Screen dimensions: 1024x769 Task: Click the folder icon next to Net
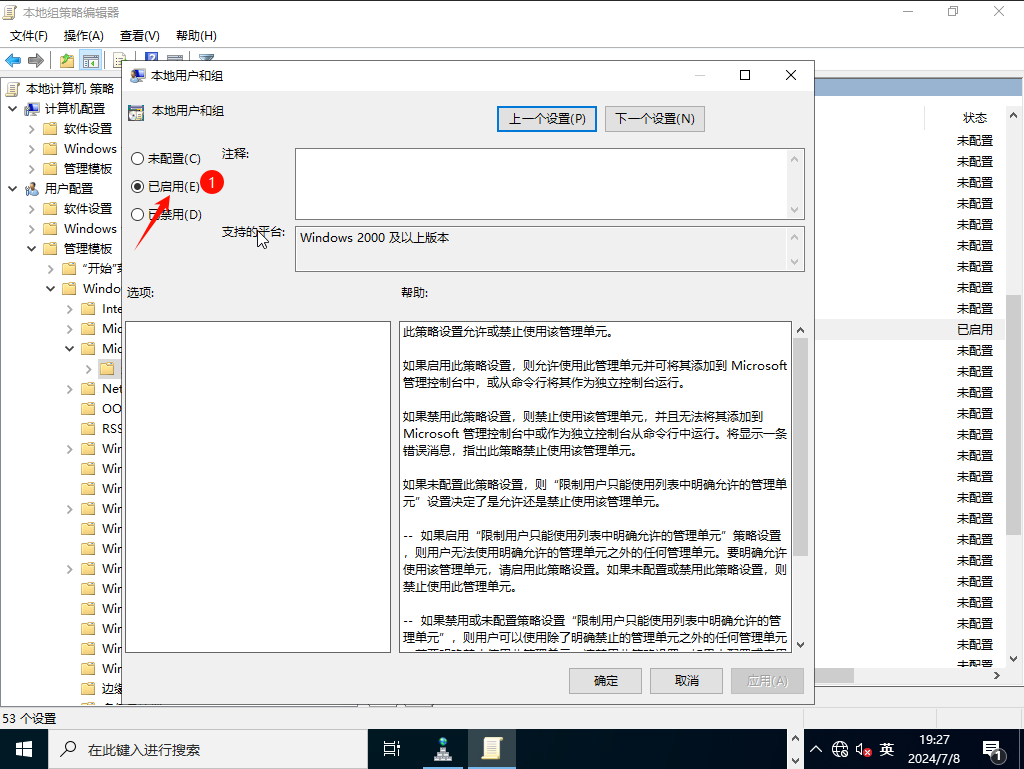(88, 389)
